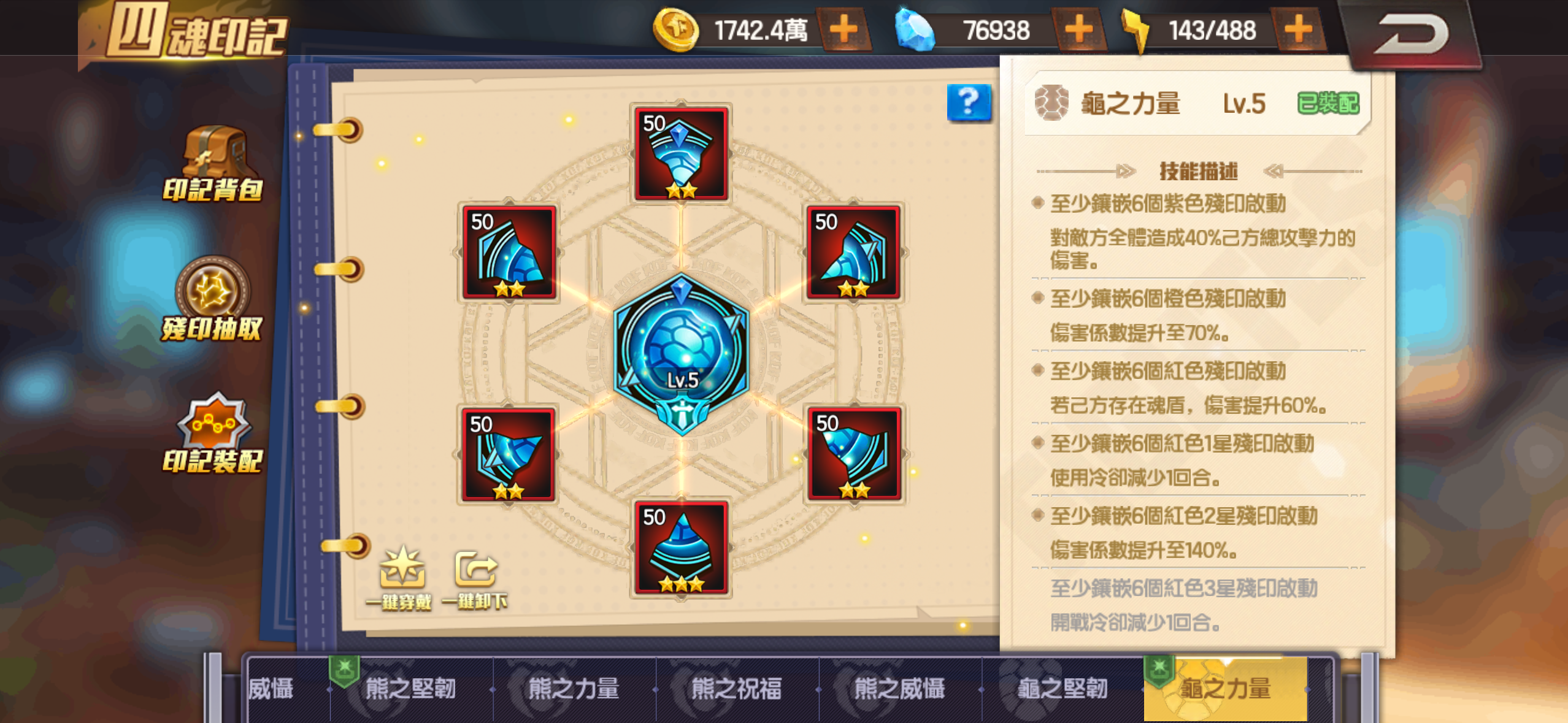Switch to the 龜之堅韌 tab
1568x723 pixels.
pos(1063,689)
